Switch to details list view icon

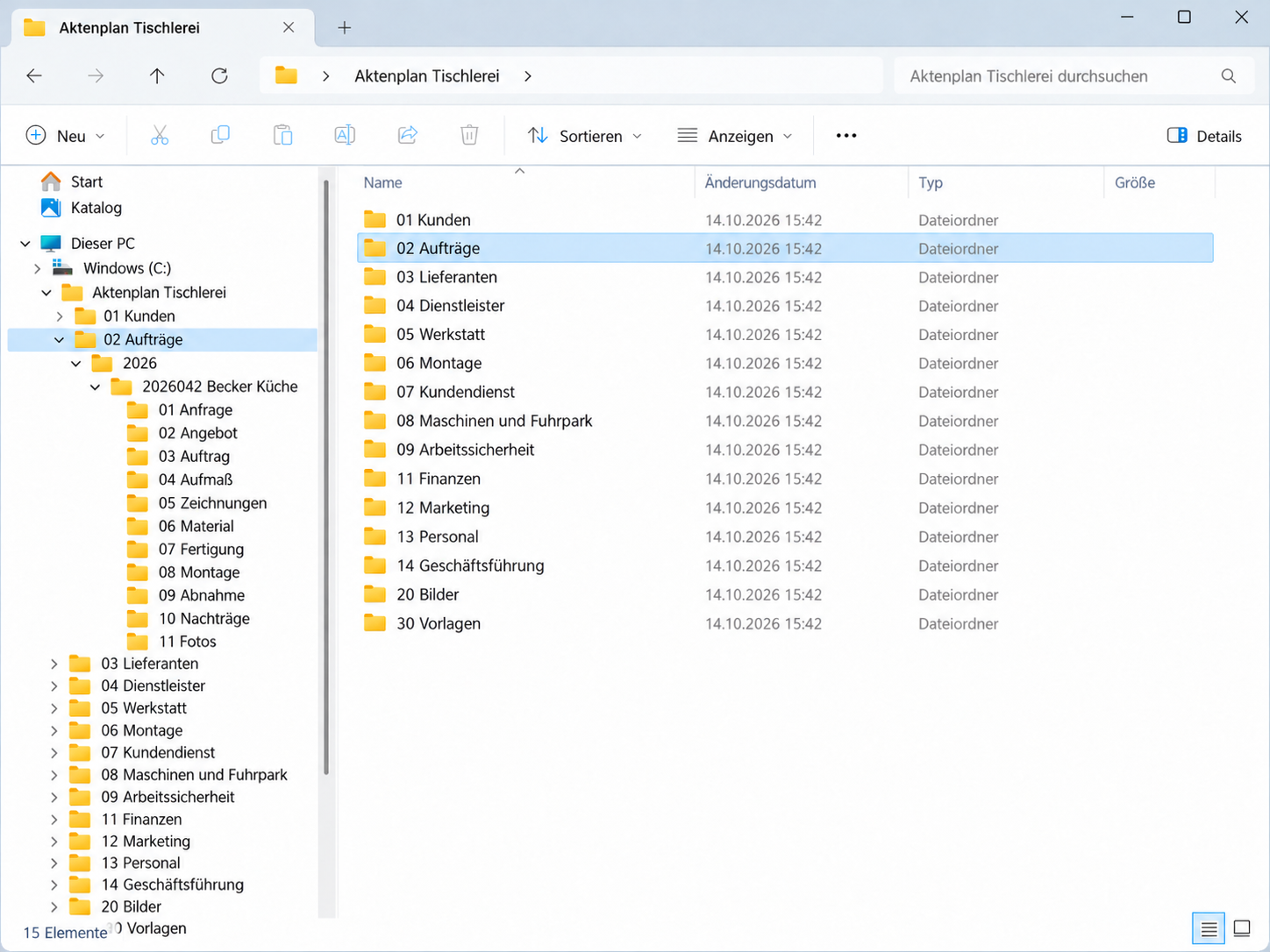[1209, 929]
